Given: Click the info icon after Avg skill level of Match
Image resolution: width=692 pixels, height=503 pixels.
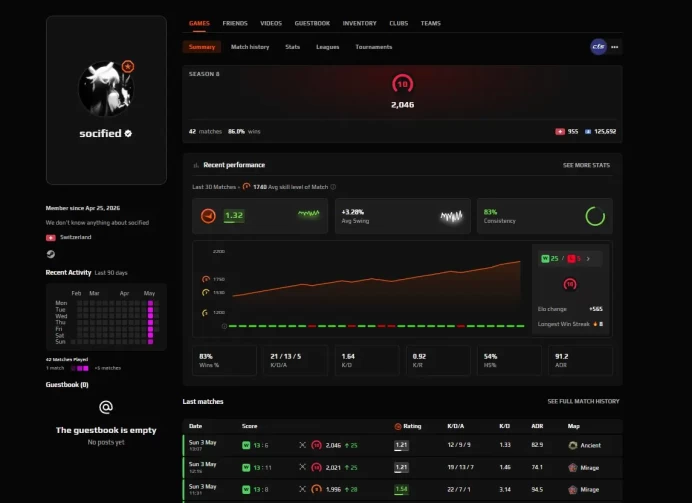Looking at the screenshot, I should tap(333, 187).
